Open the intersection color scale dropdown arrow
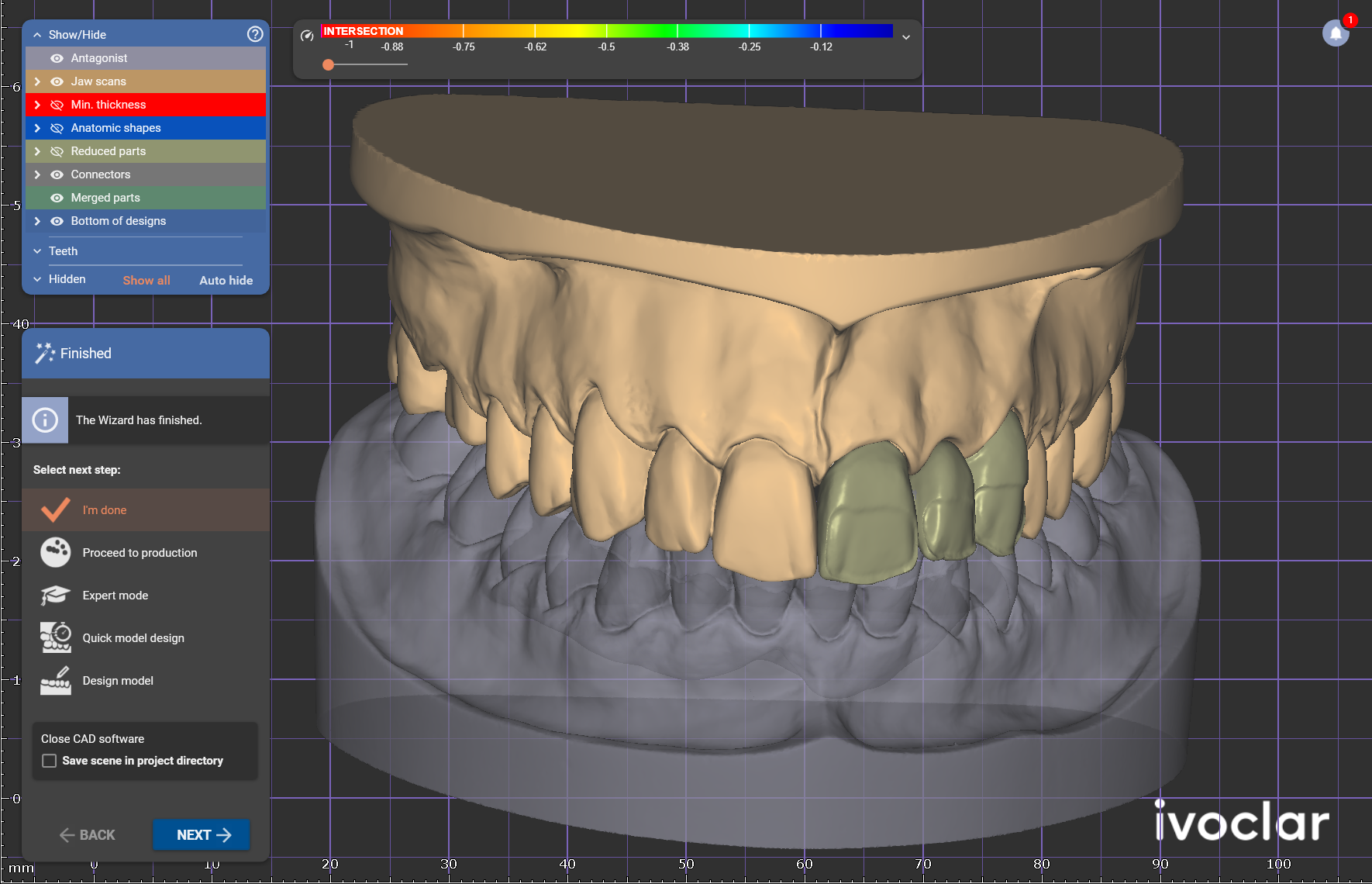 905,36
